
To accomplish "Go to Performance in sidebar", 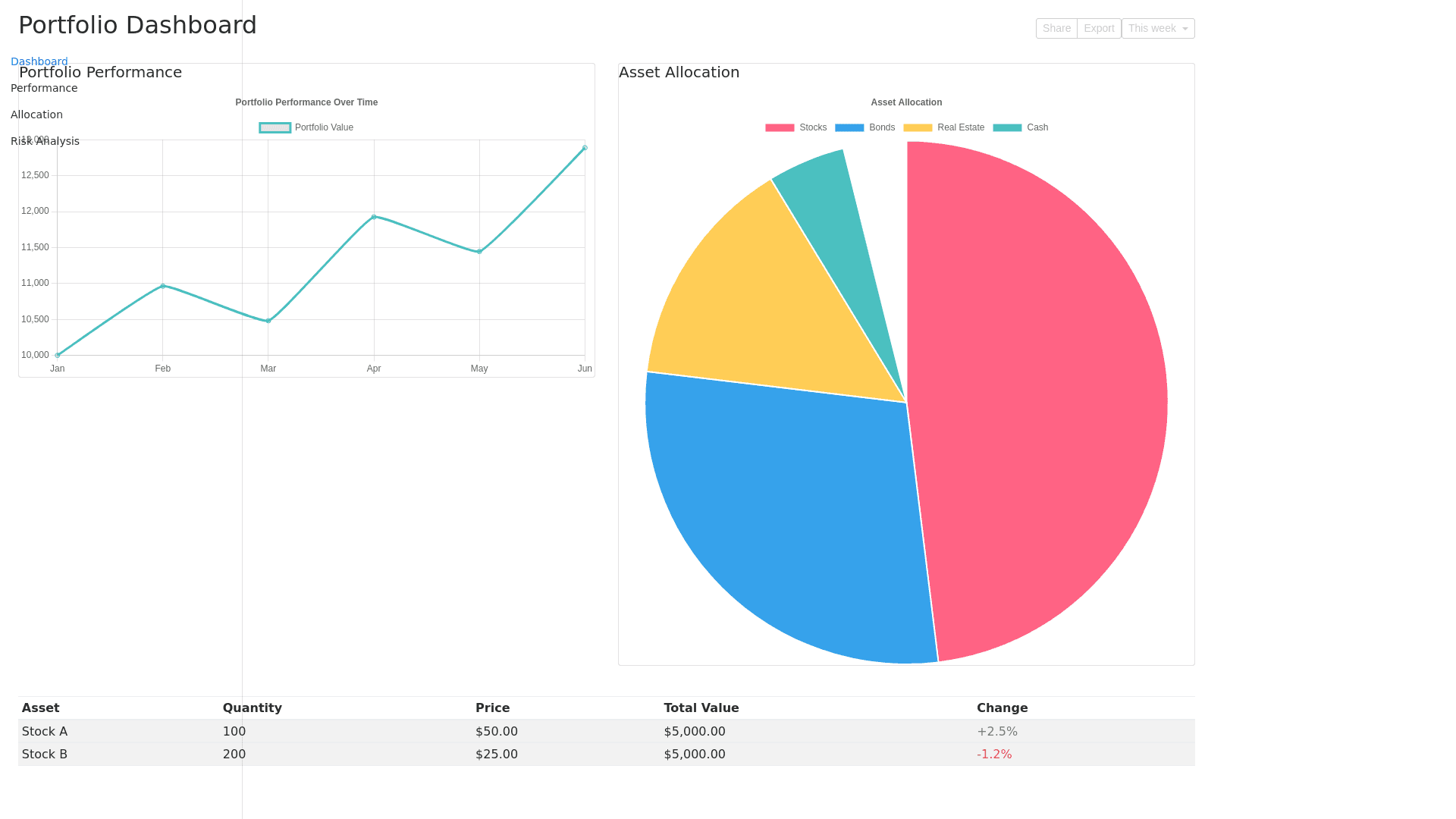I will click(44, 88).
